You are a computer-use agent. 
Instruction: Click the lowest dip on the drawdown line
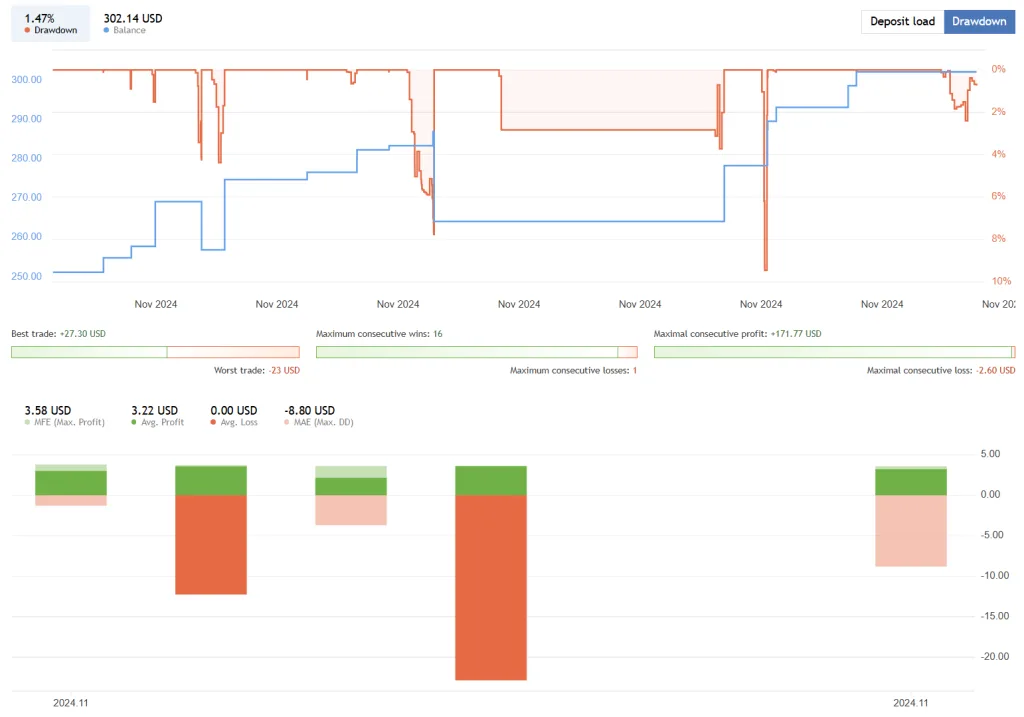[x=765, y=267]
